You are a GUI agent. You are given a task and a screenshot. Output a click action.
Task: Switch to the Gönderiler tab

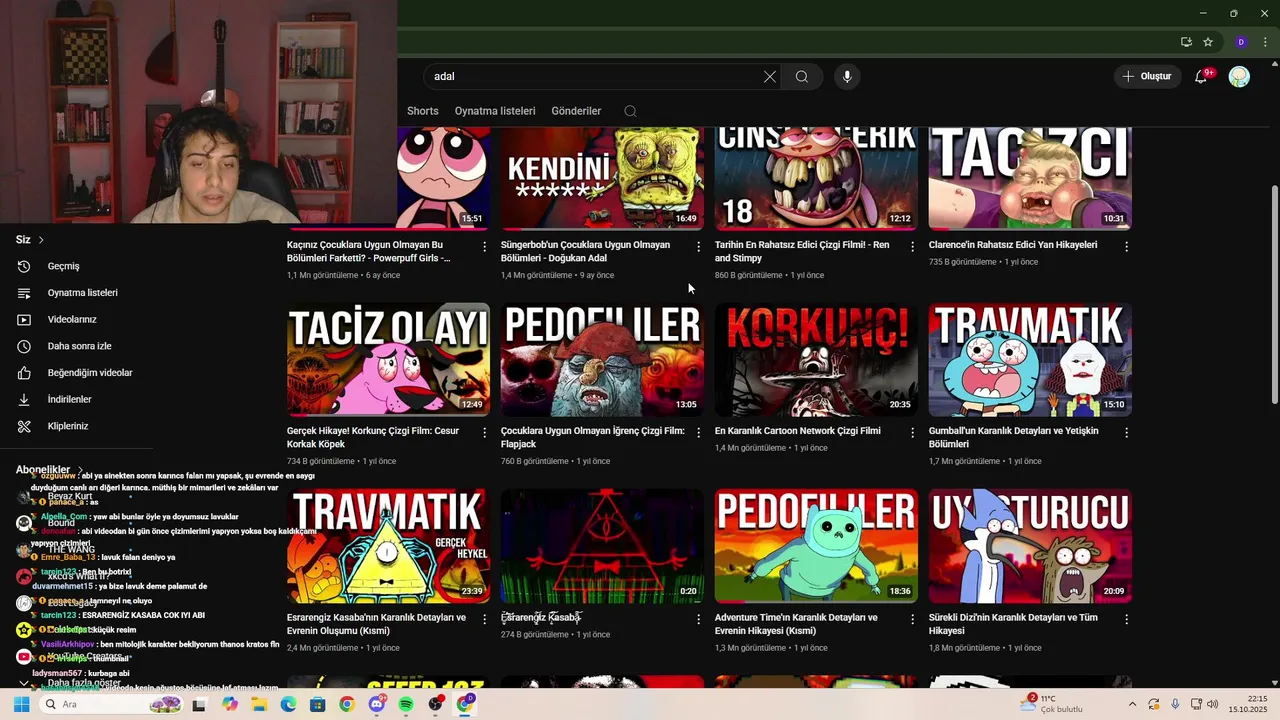click(576, 111)
